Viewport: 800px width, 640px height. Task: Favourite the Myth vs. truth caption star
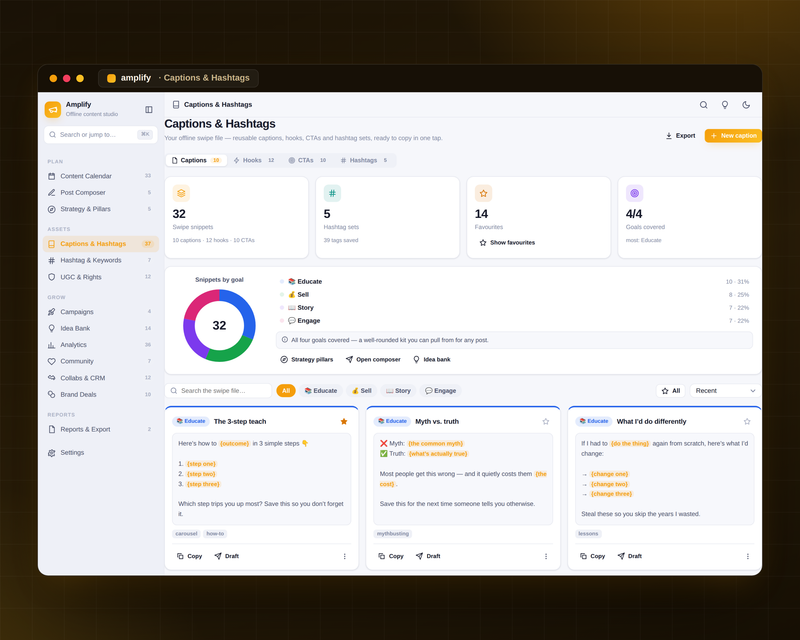click(x=545, y=422)
